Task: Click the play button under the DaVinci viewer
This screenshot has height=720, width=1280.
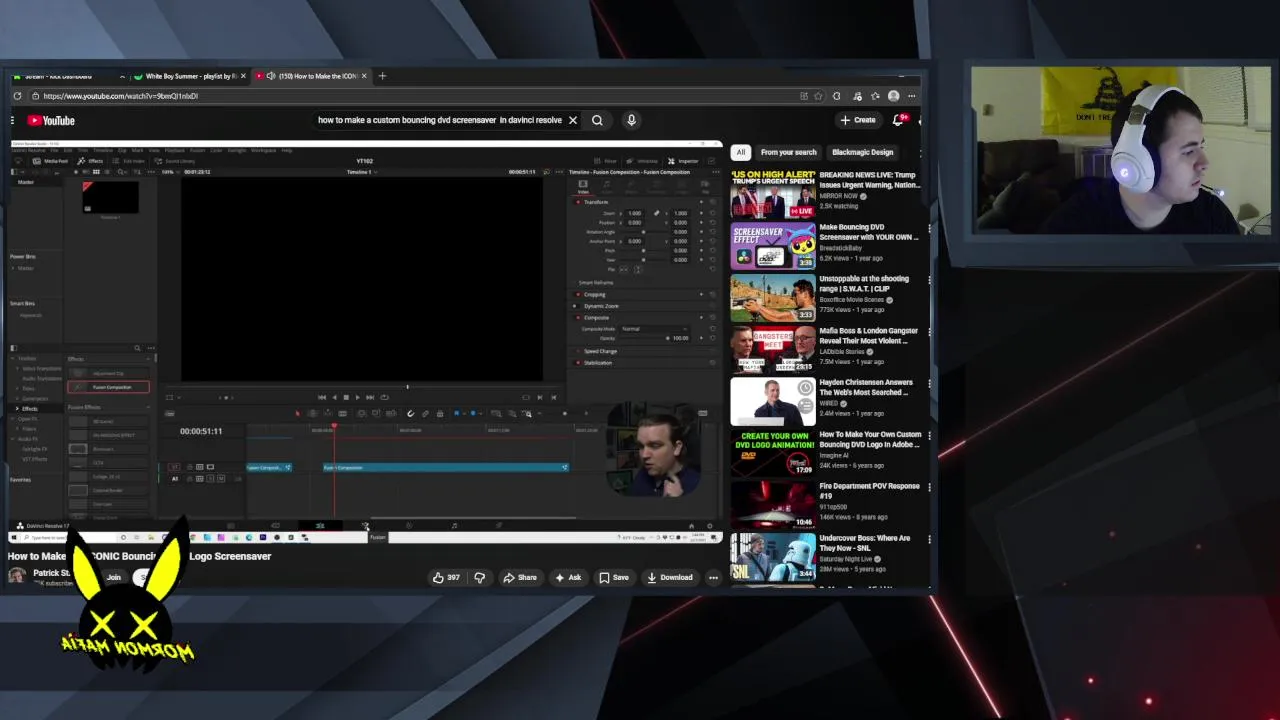Action: tap(357, 397)
